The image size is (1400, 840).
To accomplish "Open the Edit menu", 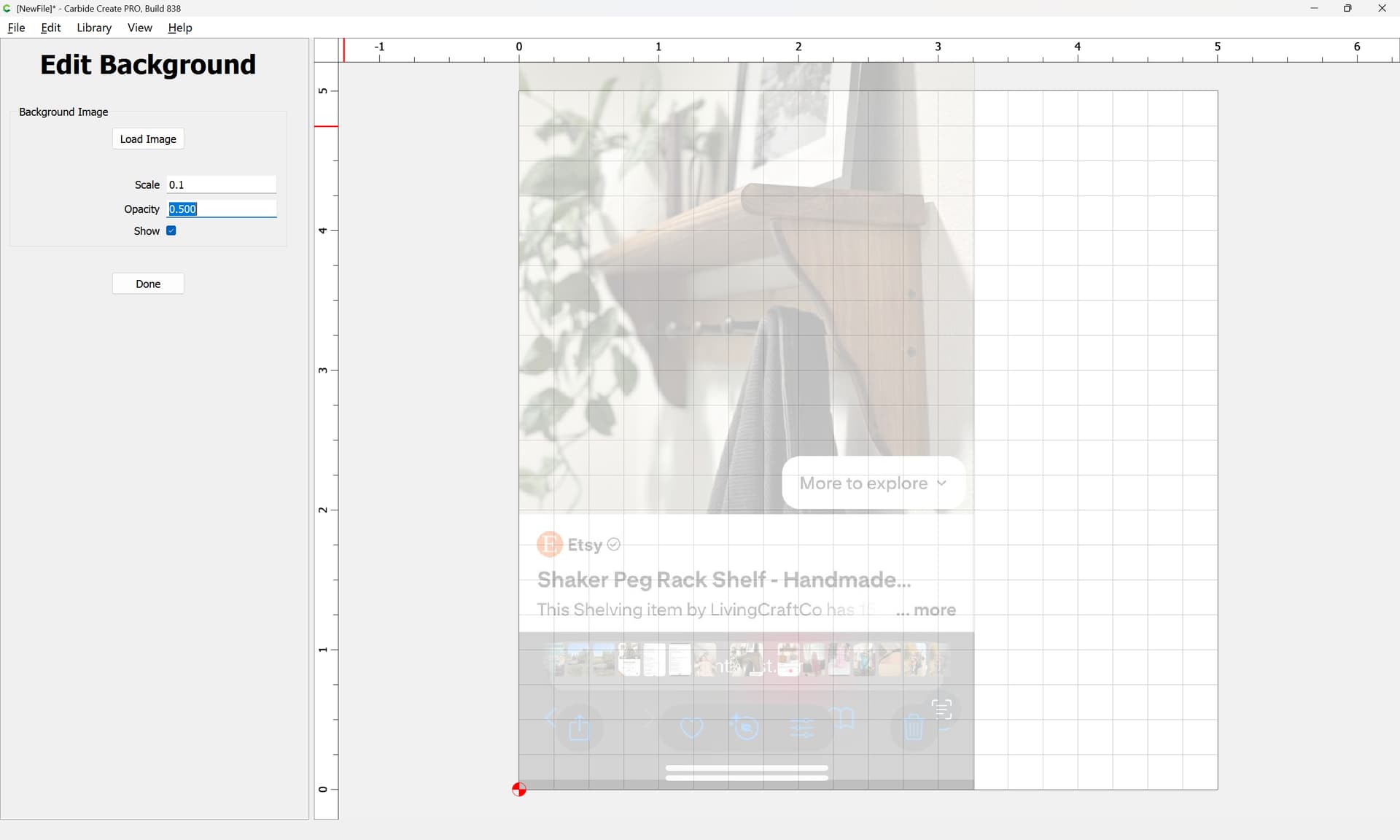I will click(x=50, y=28).
